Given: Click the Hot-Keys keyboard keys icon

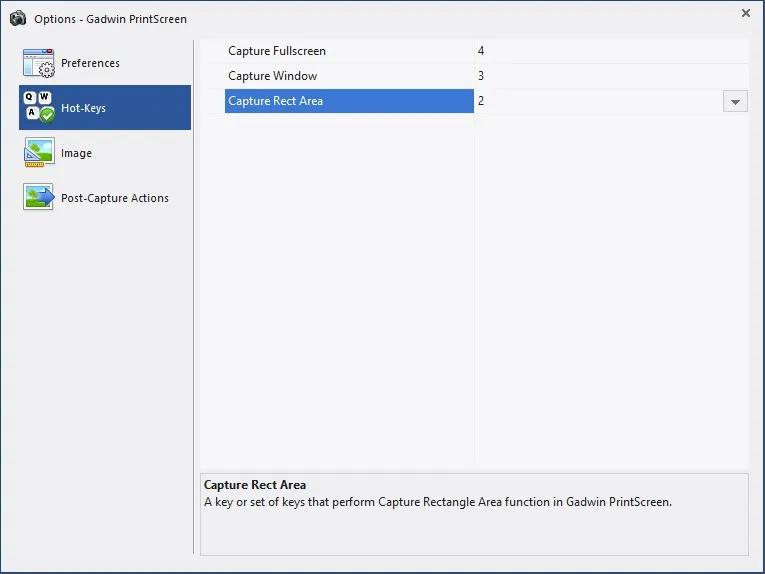Looking at the screenshot, I should (39, 107).
